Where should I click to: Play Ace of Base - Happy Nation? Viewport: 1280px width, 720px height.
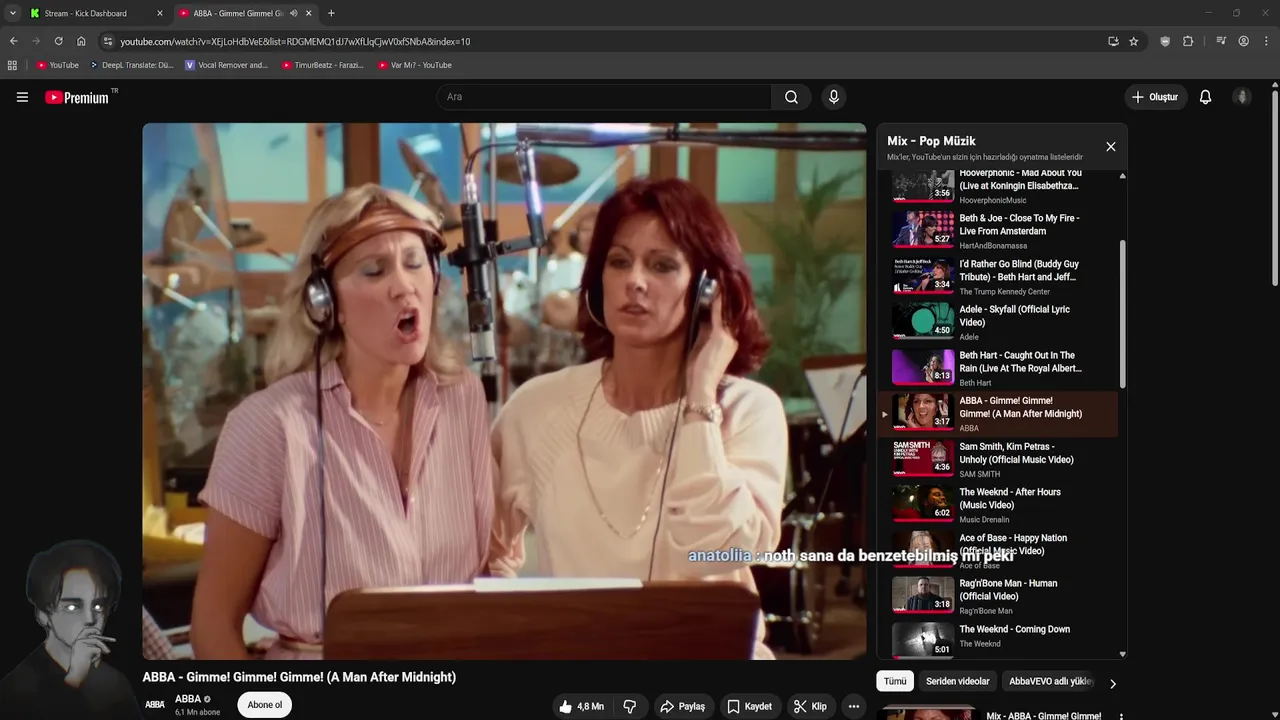(997, 551)
